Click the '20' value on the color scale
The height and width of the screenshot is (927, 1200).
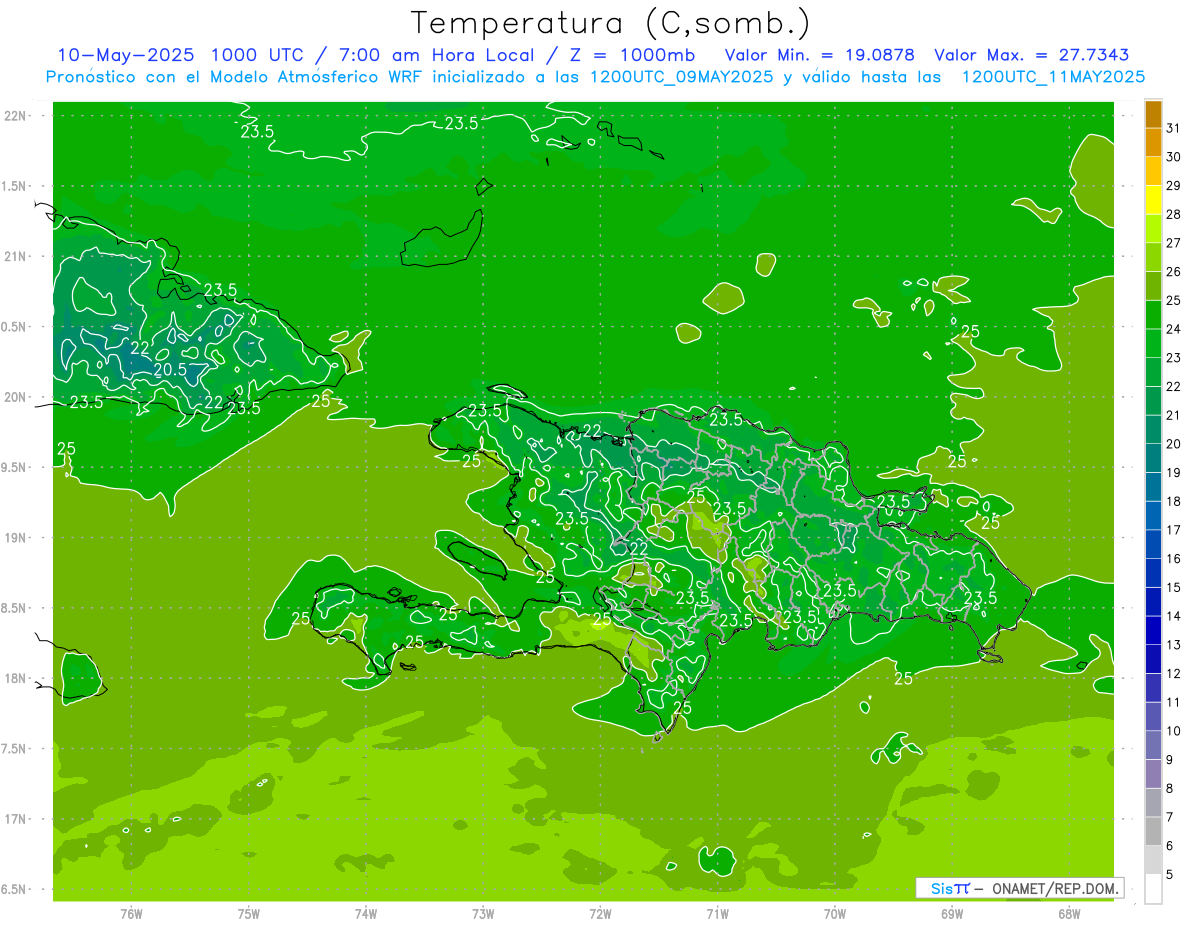[x=1174, y=444]
